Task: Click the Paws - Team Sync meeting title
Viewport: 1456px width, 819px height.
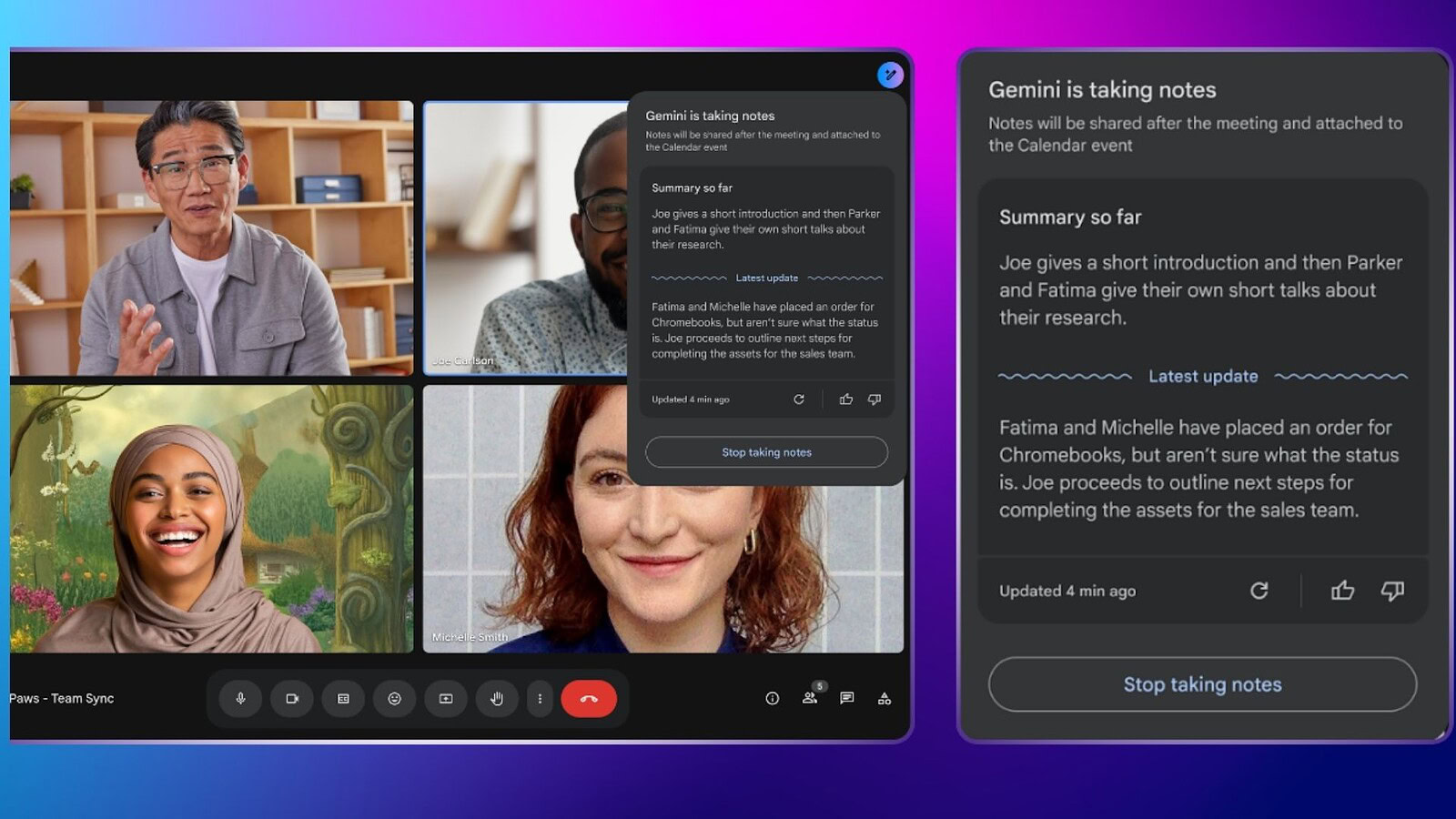Action: 62,699
